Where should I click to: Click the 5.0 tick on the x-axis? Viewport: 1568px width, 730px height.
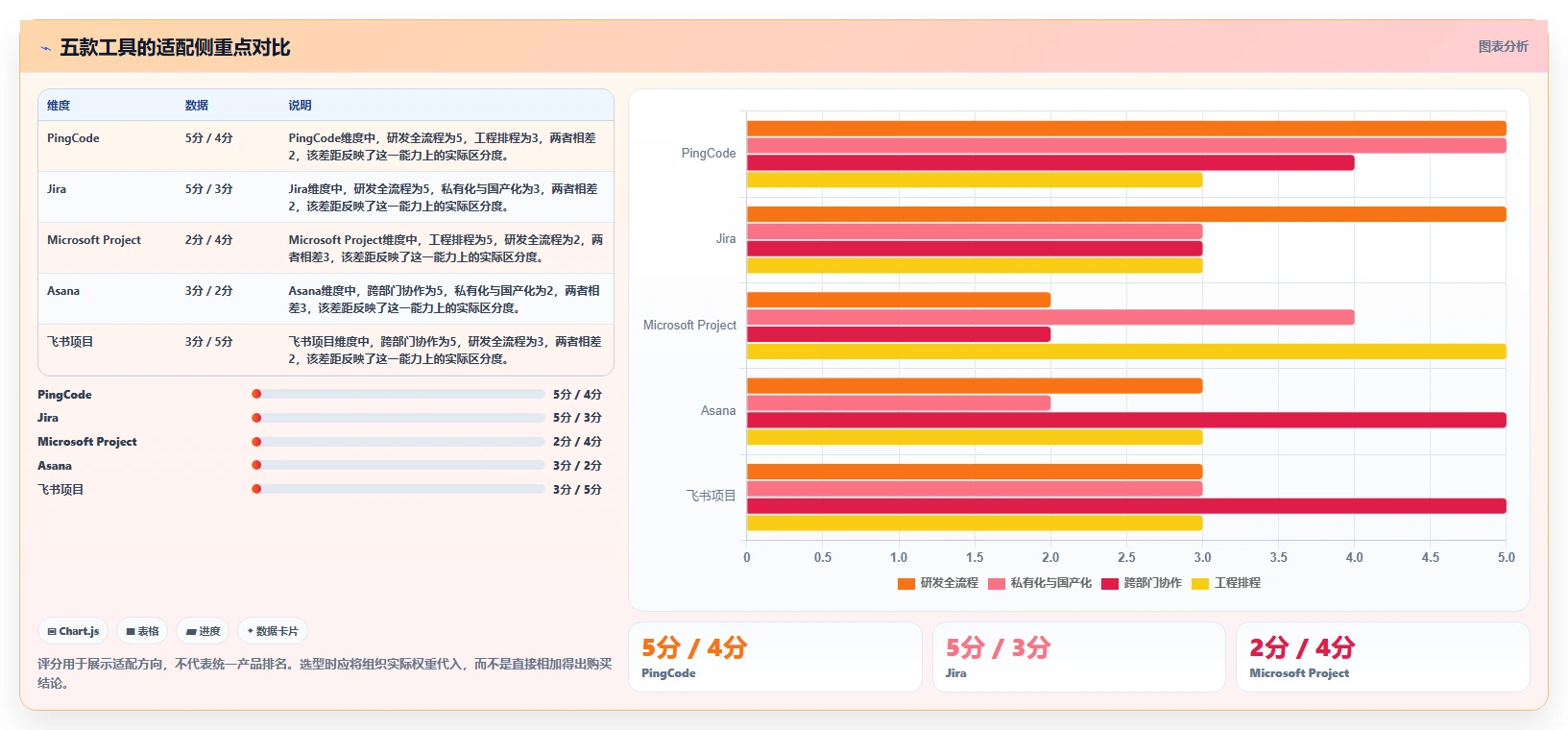tap(1506, 557)
